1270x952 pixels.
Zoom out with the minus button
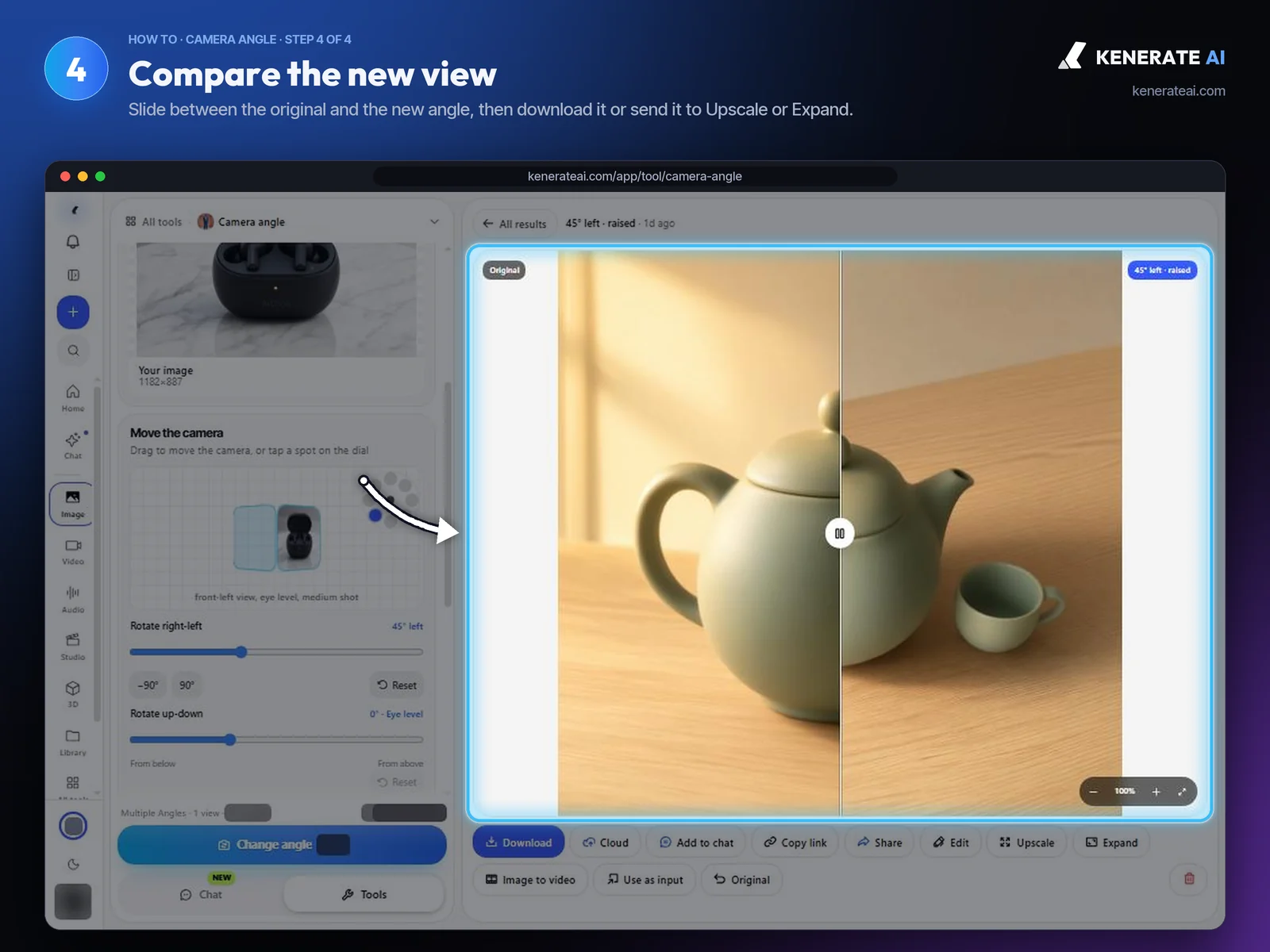[x=1093, y=792]
